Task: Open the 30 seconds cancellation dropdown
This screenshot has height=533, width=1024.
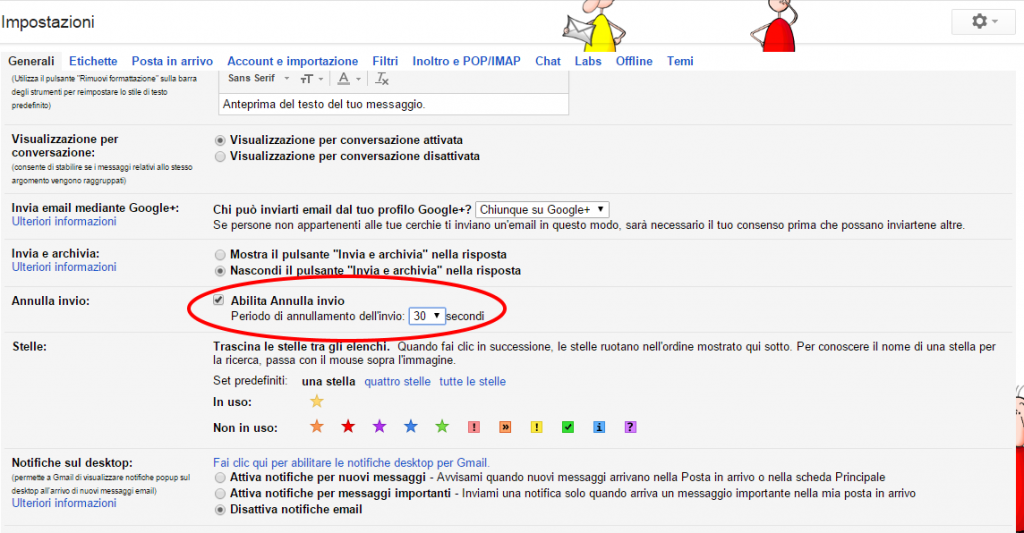Action: pyautogui.click(x=426, y=316)
